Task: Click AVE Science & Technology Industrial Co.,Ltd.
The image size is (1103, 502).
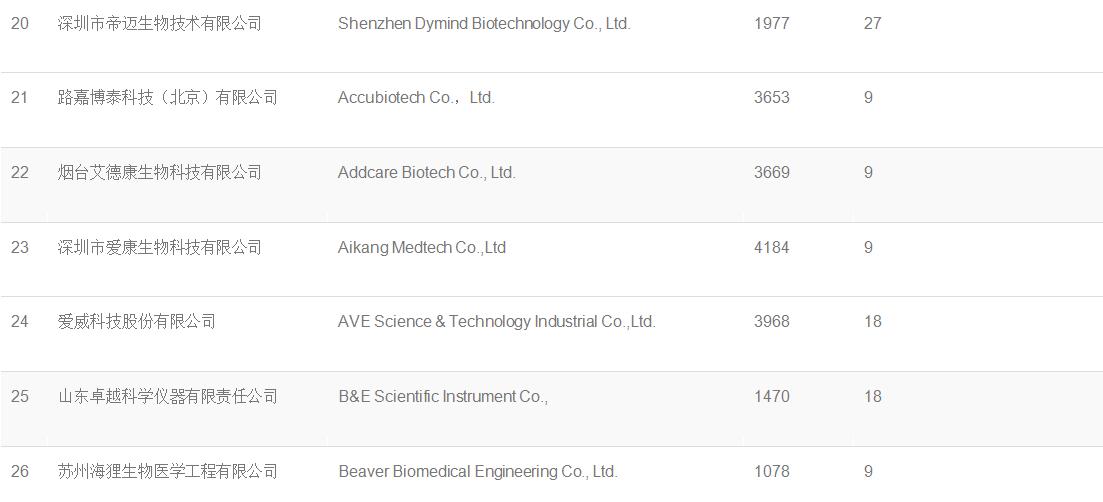Action: tap(497, 321)
